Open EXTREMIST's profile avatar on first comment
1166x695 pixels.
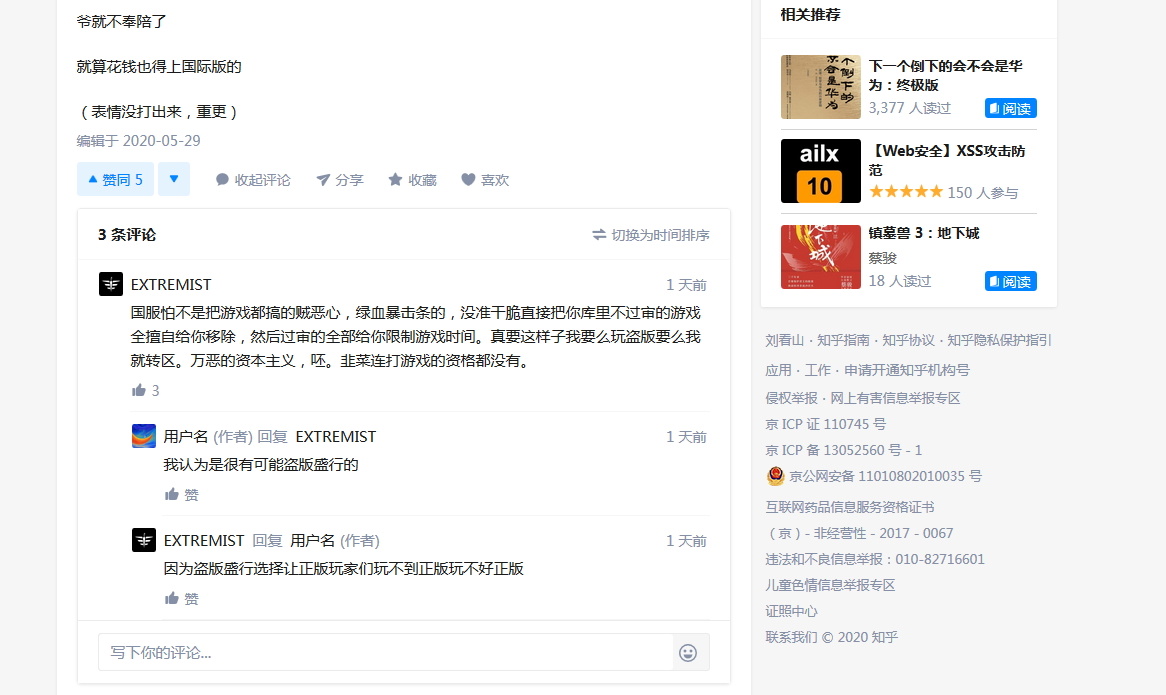point(111,284)
